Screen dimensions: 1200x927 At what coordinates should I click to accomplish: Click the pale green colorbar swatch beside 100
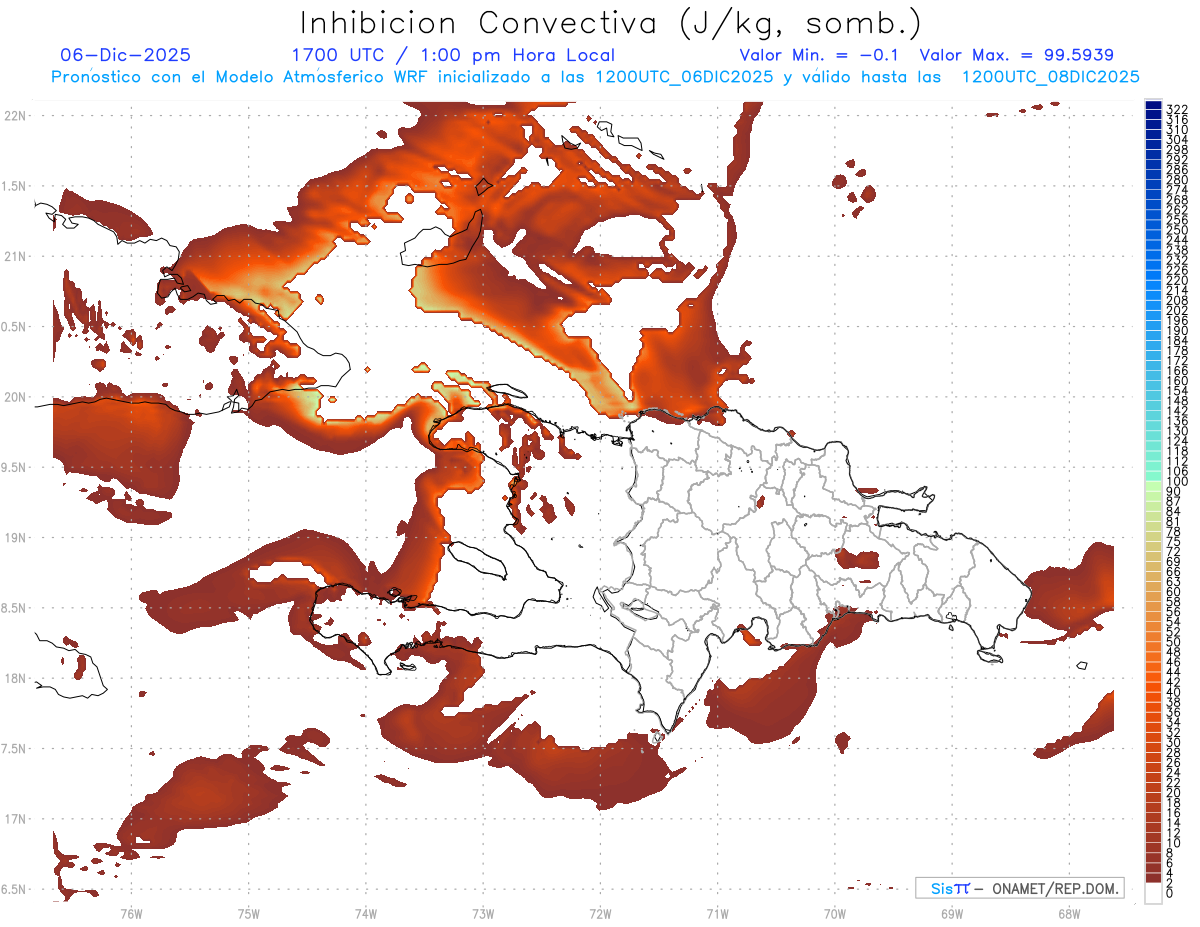pos(1153,485)
